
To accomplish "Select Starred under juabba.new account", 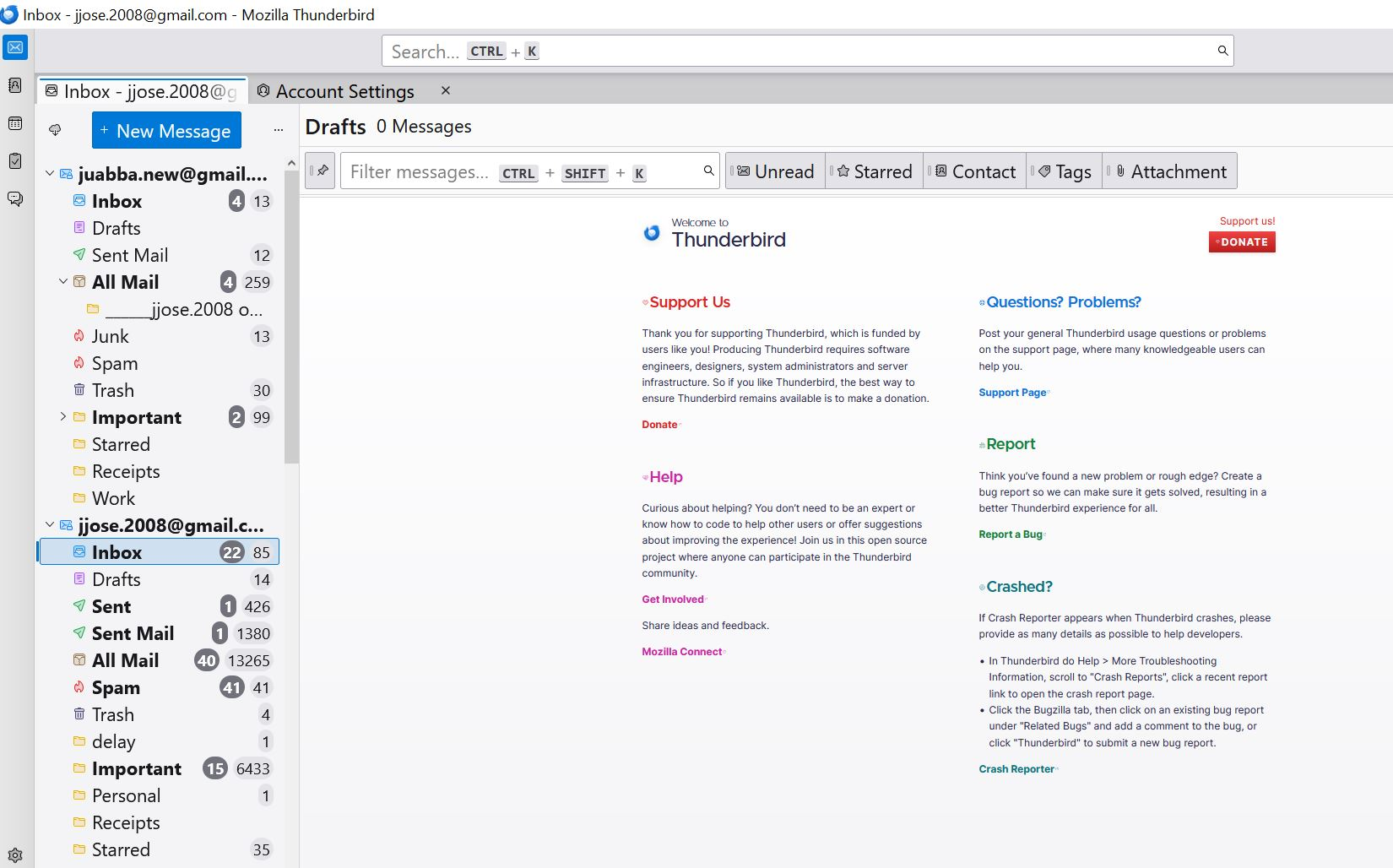I will (x=160, y=444).
